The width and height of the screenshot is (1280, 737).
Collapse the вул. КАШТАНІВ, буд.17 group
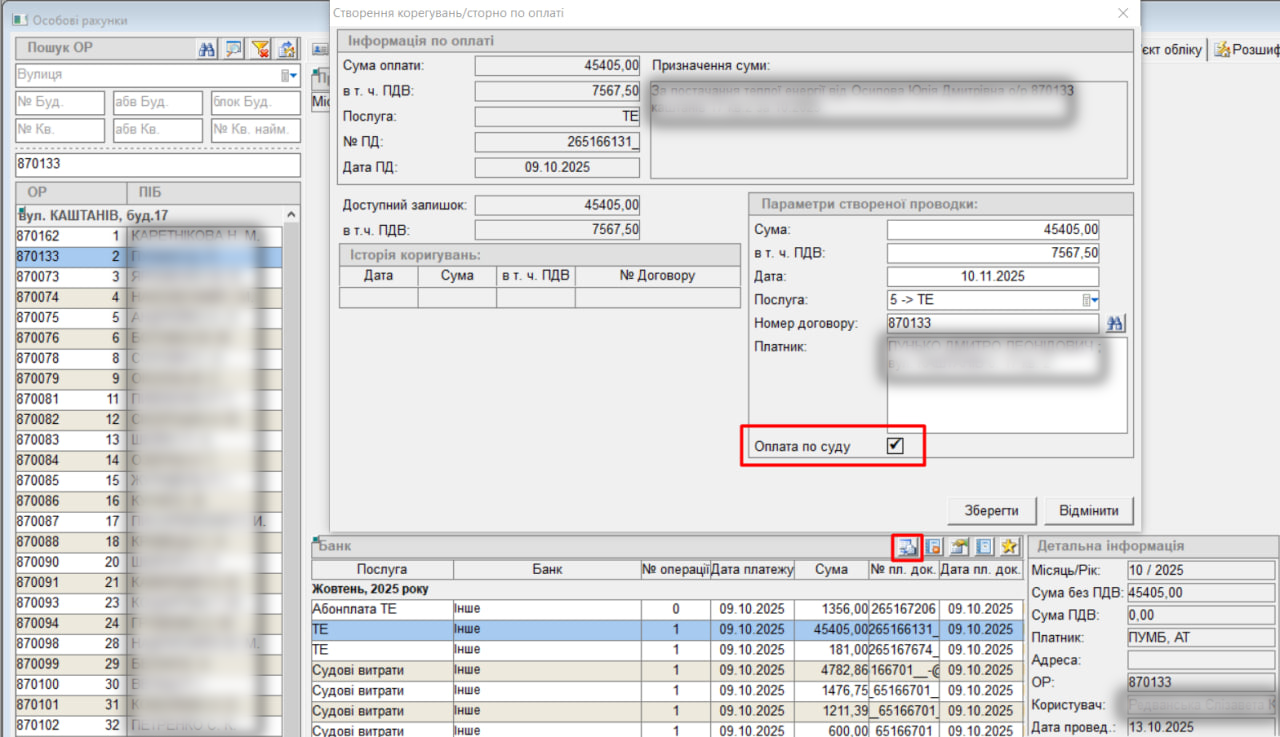point(291,215)
